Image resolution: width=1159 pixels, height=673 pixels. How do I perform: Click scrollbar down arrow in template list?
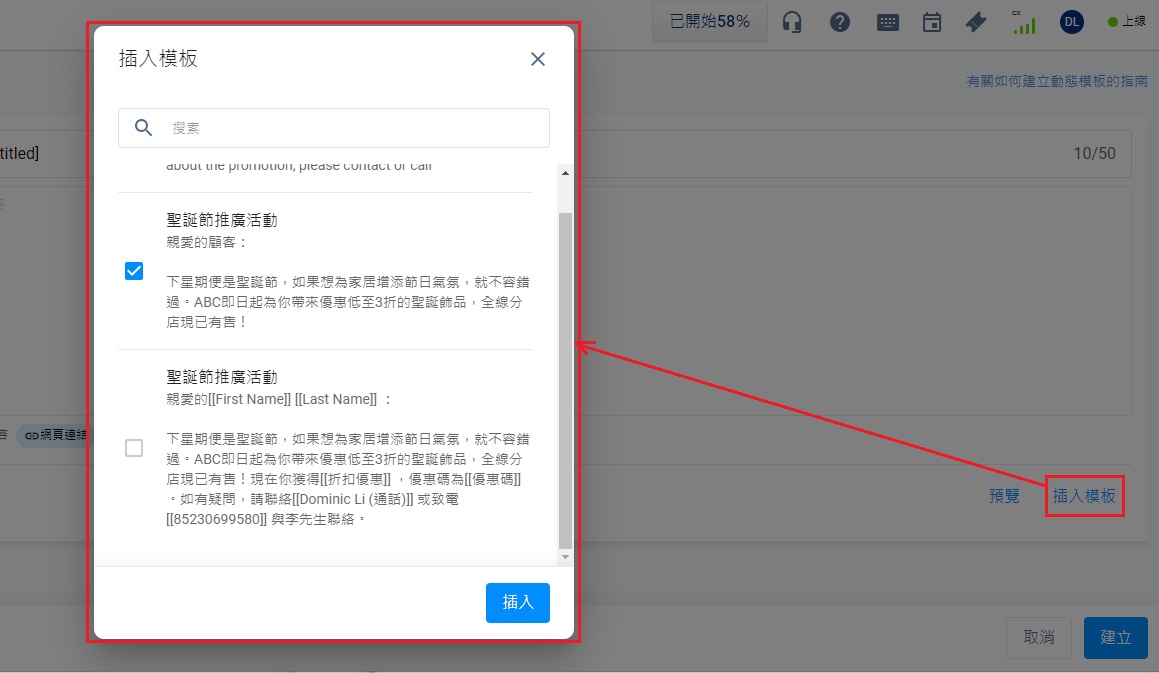[565, 557]
